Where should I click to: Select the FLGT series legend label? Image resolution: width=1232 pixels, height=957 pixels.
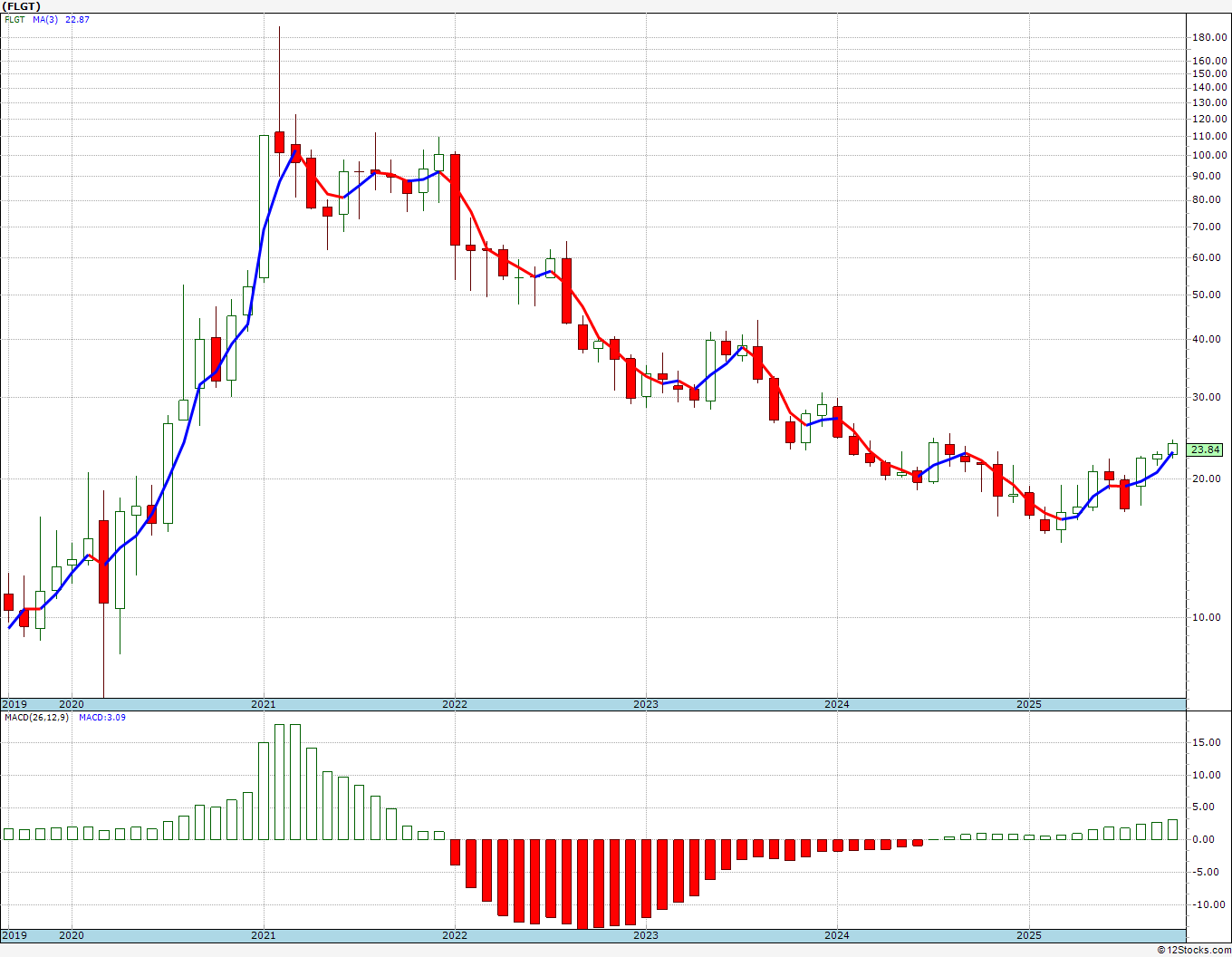coord(14,20)
